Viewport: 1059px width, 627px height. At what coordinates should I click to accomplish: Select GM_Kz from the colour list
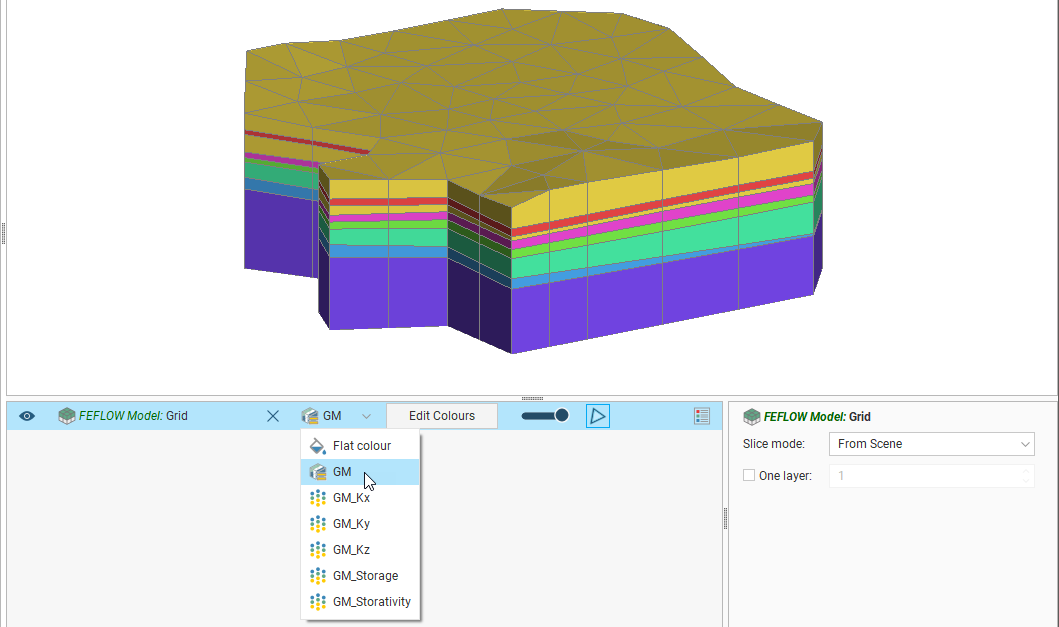click(x=351, y=550)
